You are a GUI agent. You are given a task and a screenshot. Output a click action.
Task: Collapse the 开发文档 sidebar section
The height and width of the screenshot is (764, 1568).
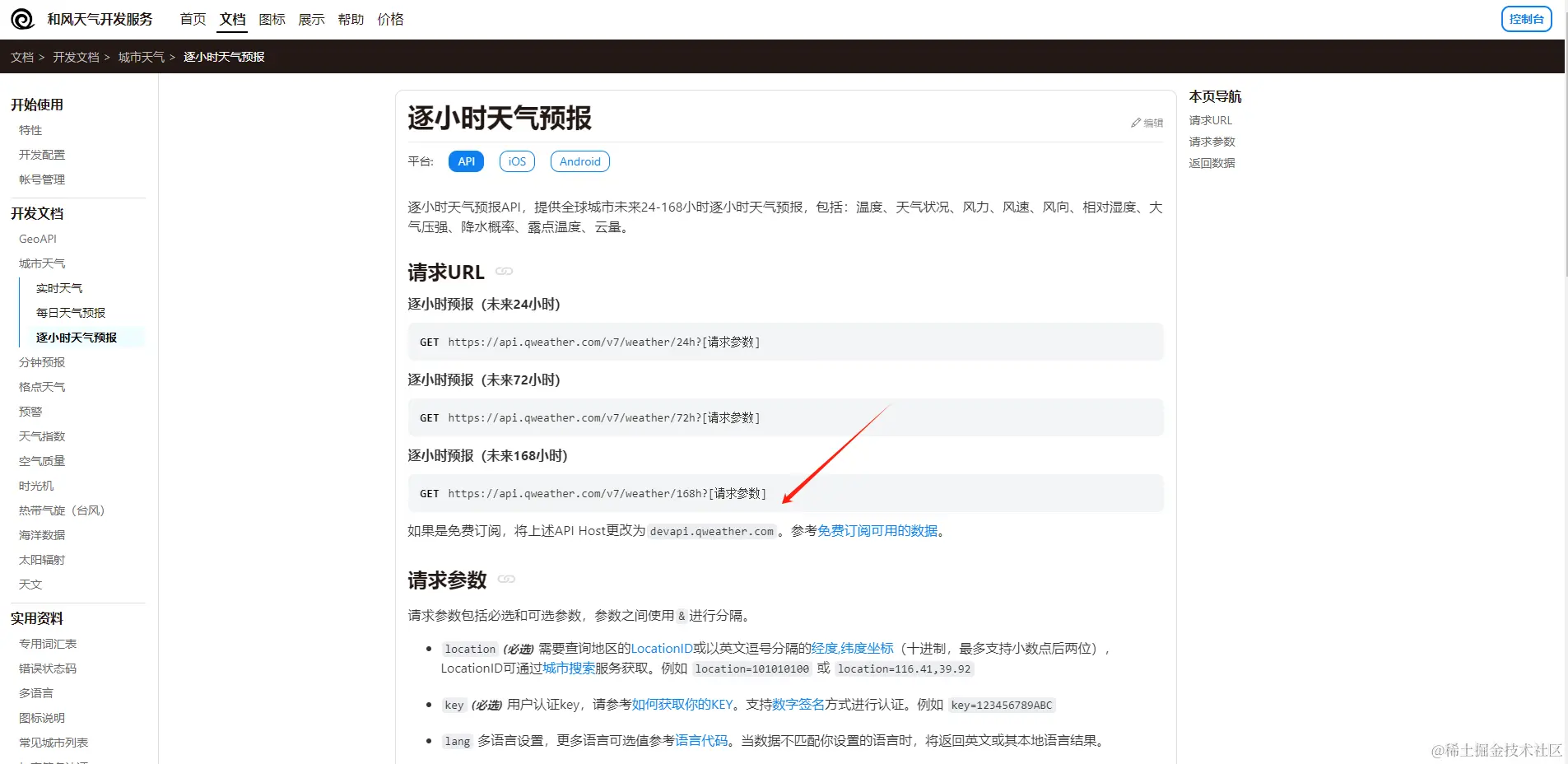point(36,213)
